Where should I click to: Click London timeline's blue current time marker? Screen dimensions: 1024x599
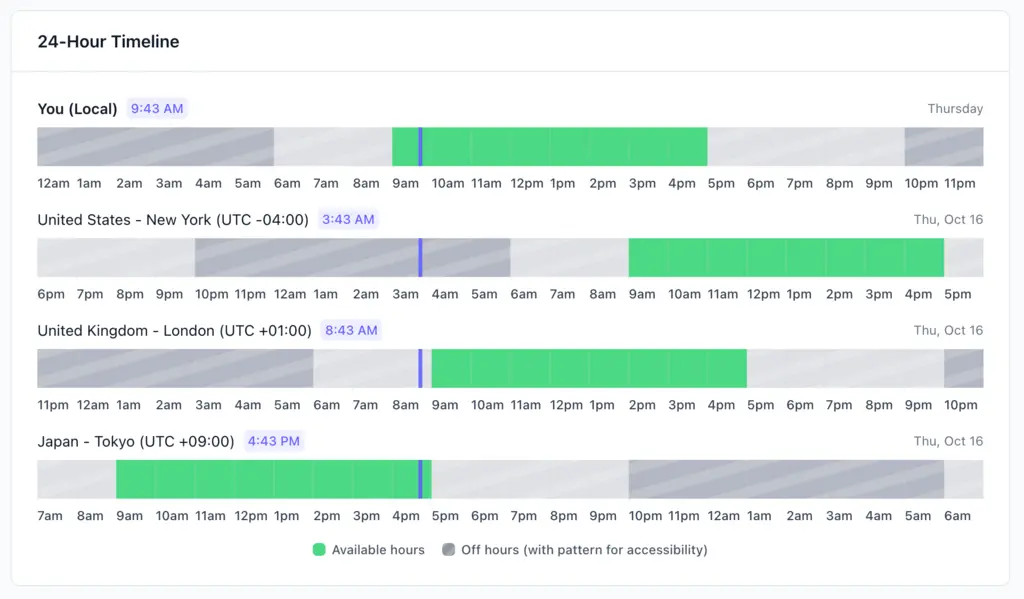[x=420, y=369]
